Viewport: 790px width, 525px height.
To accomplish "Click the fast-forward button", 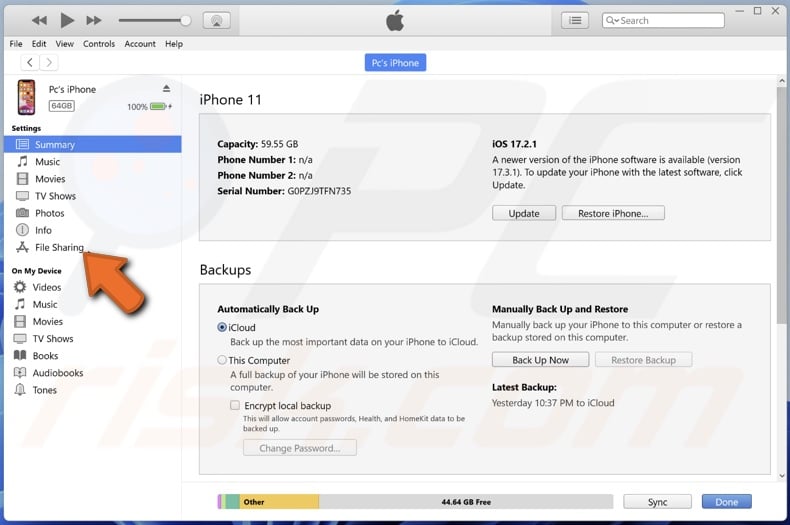I will [94, 20].
